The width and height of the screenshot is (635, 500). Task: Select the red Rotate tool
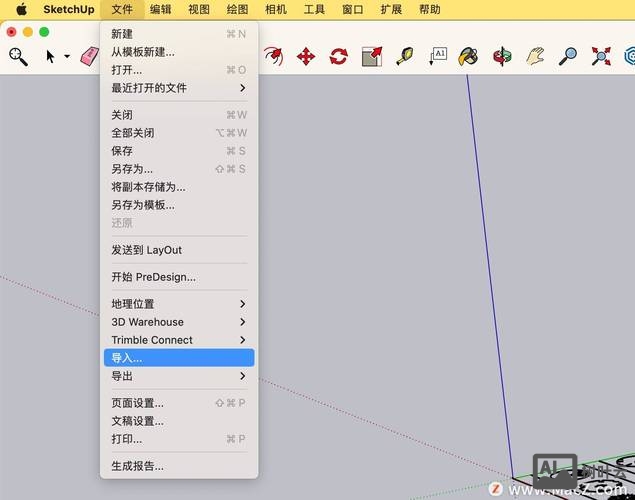pos(339,56)
